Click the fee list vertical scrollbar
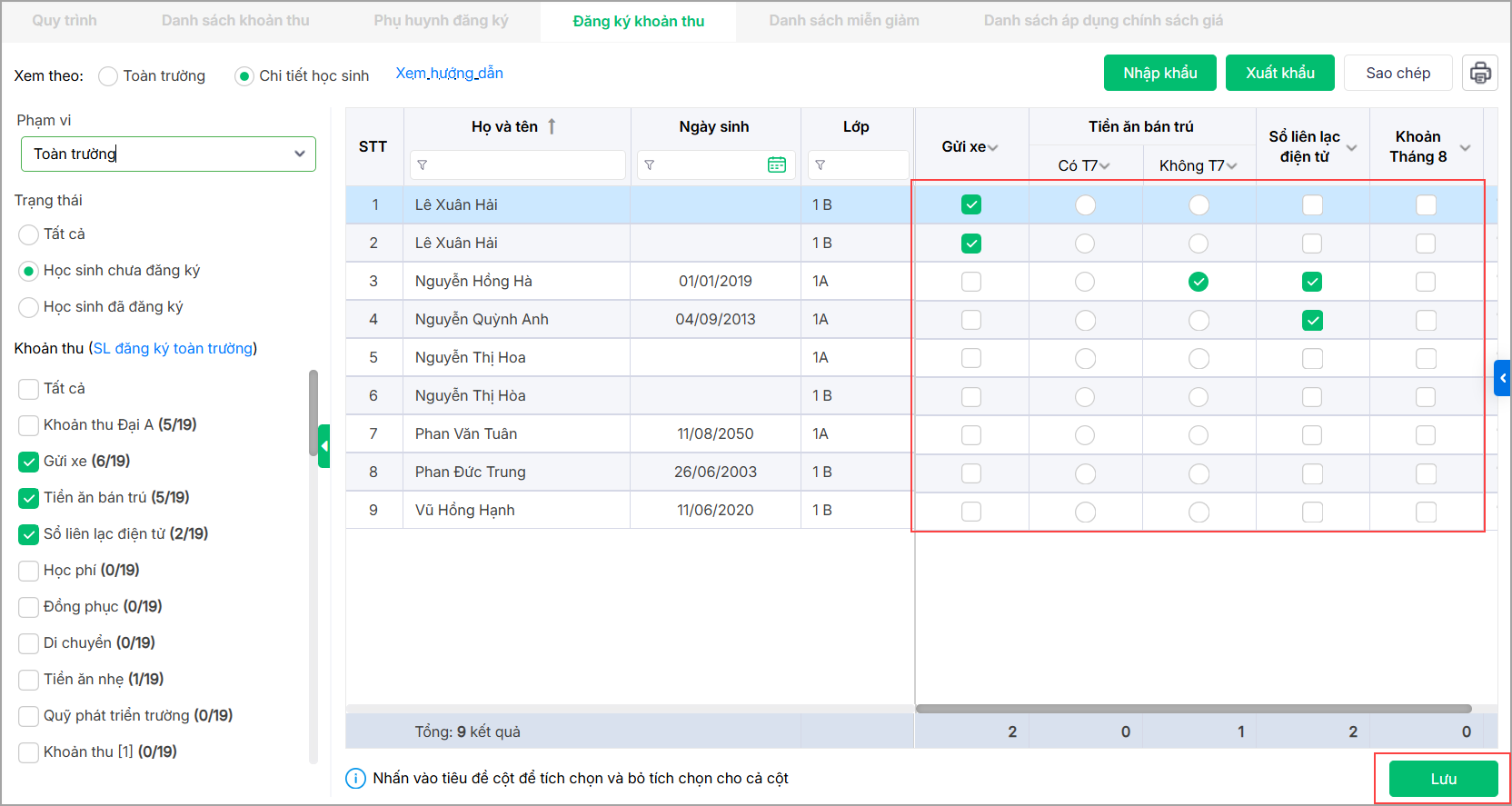 pyautogui.click(x=313, y=413)
